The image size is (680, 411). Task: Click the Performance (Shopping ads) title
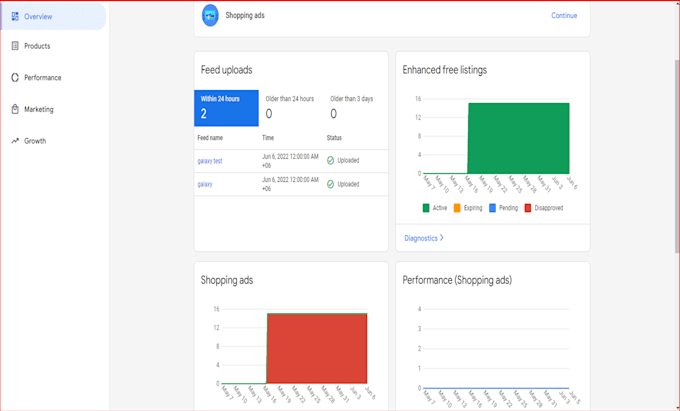(457, 280)
